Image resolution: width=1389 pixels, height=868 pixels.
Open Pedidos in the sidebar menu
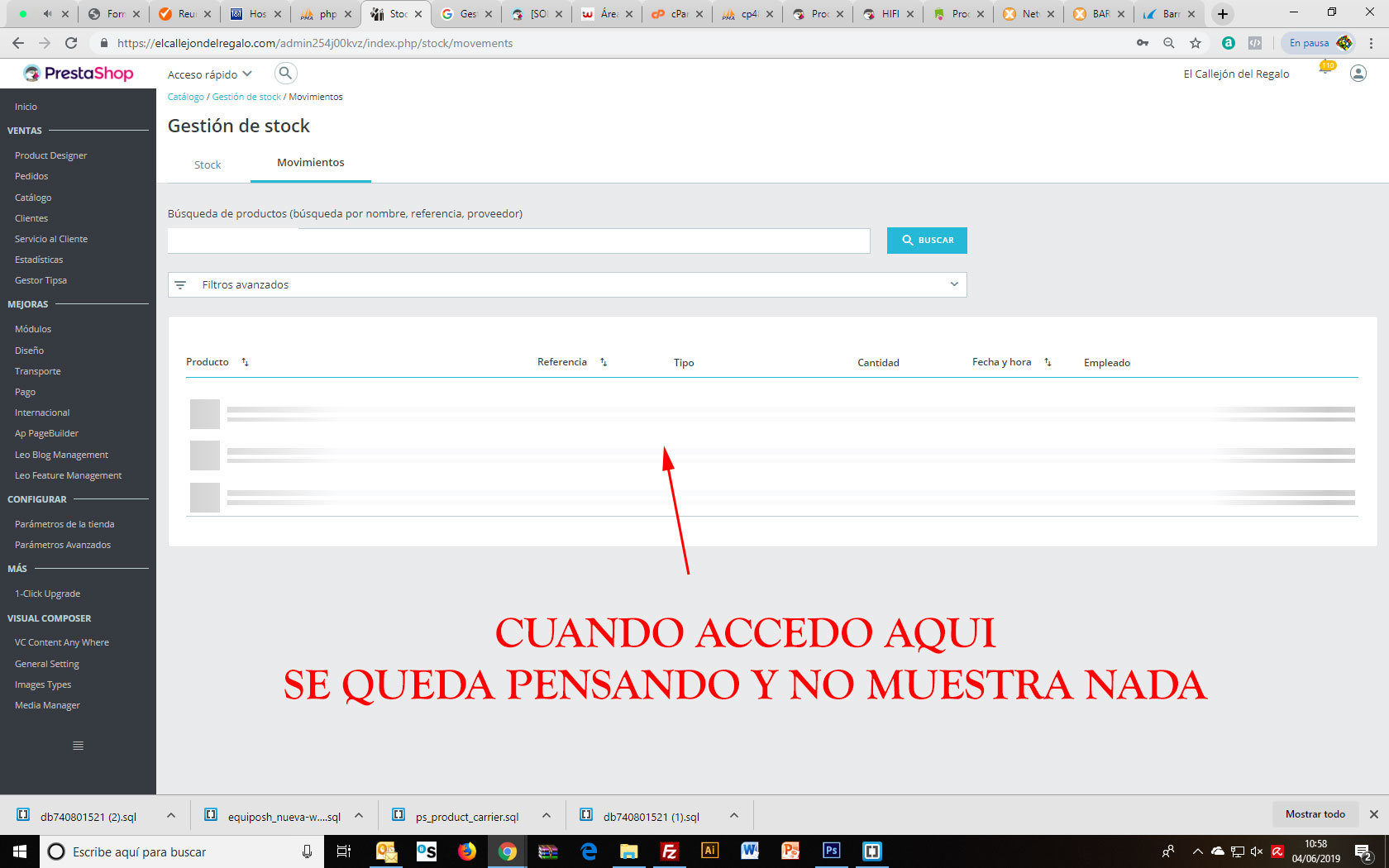[31, 176]
